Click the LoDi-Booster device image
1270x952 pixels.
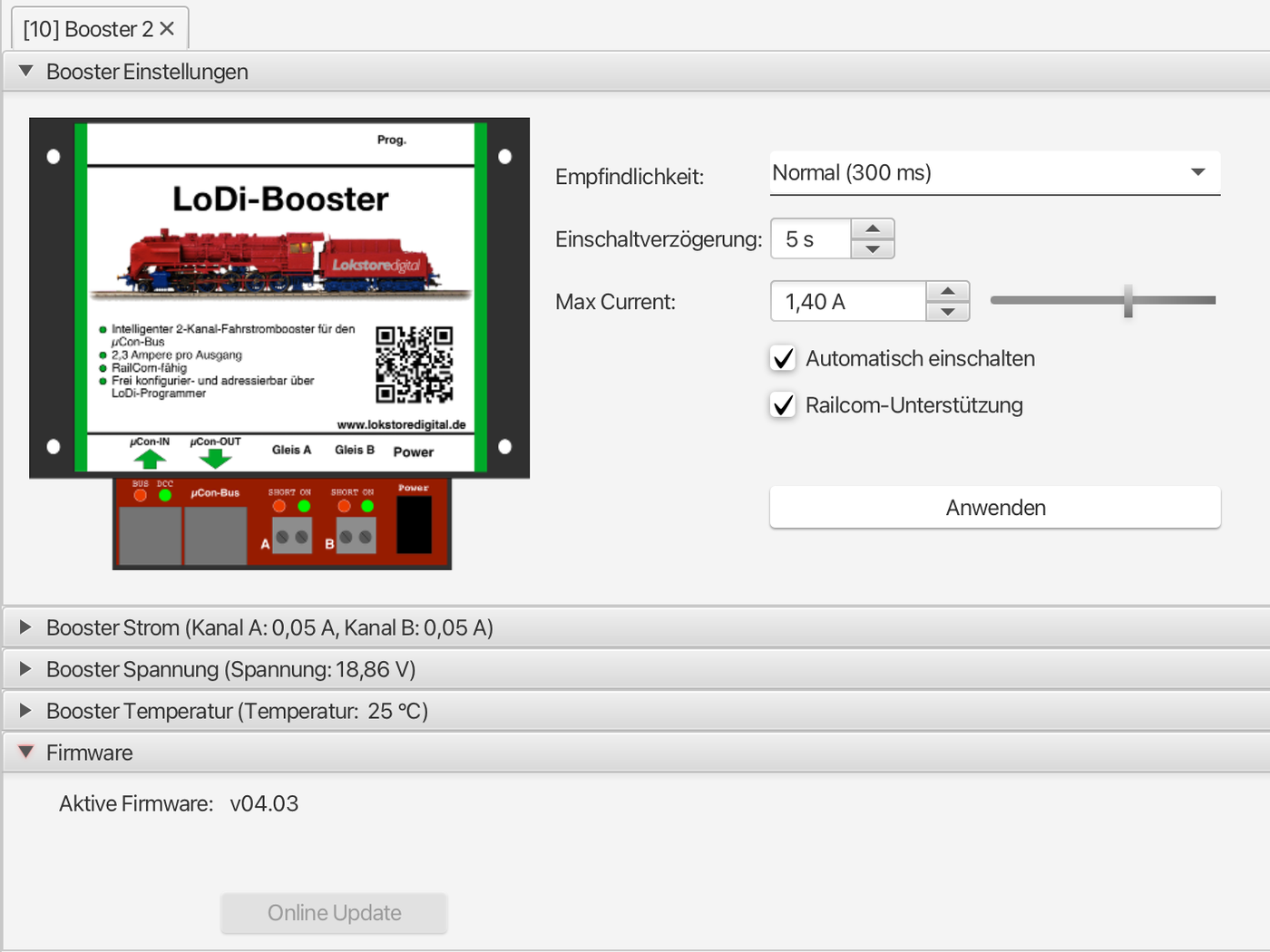279,344
